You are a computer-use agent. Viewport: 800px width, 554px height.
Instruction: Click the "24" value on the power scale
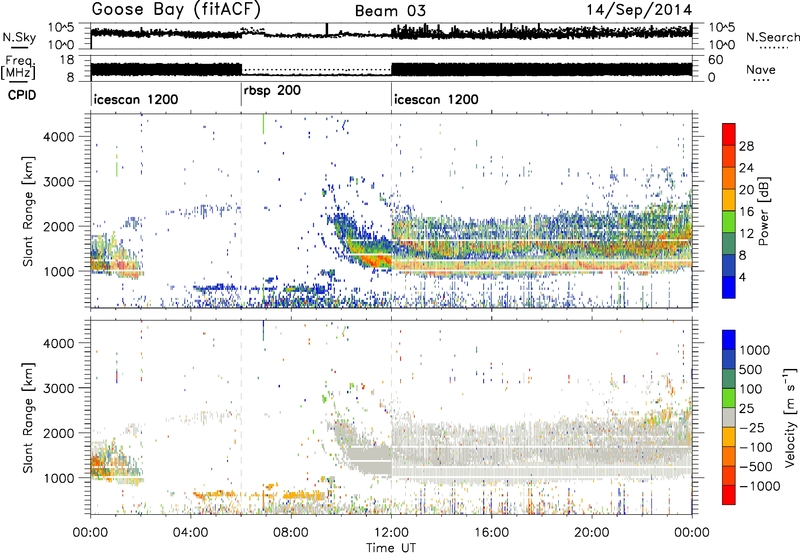pyautogui.click(x=746, y=168)
